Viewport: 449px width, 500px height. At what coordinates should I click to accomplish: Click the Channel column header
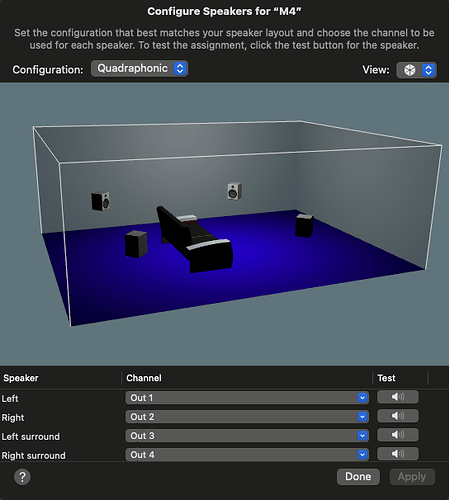pos(144,378)
